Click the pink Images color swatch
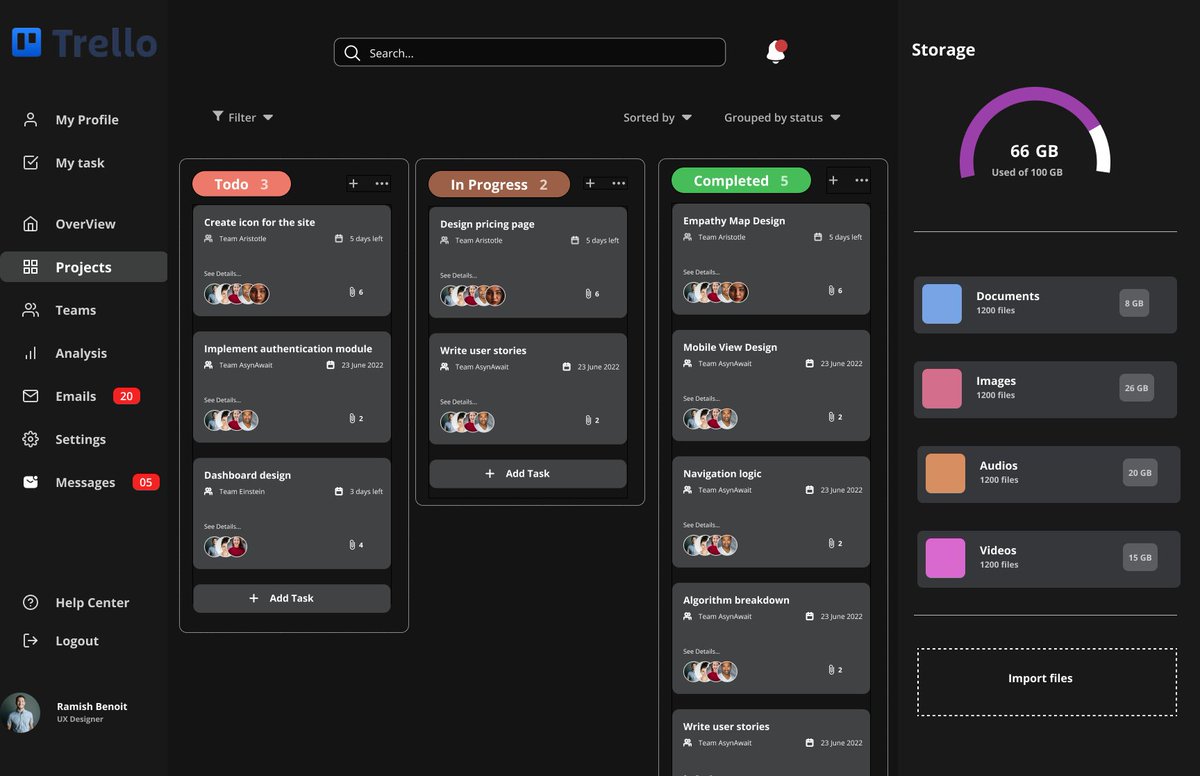Viewport: 1200px width, 776px height. (942, 389)
